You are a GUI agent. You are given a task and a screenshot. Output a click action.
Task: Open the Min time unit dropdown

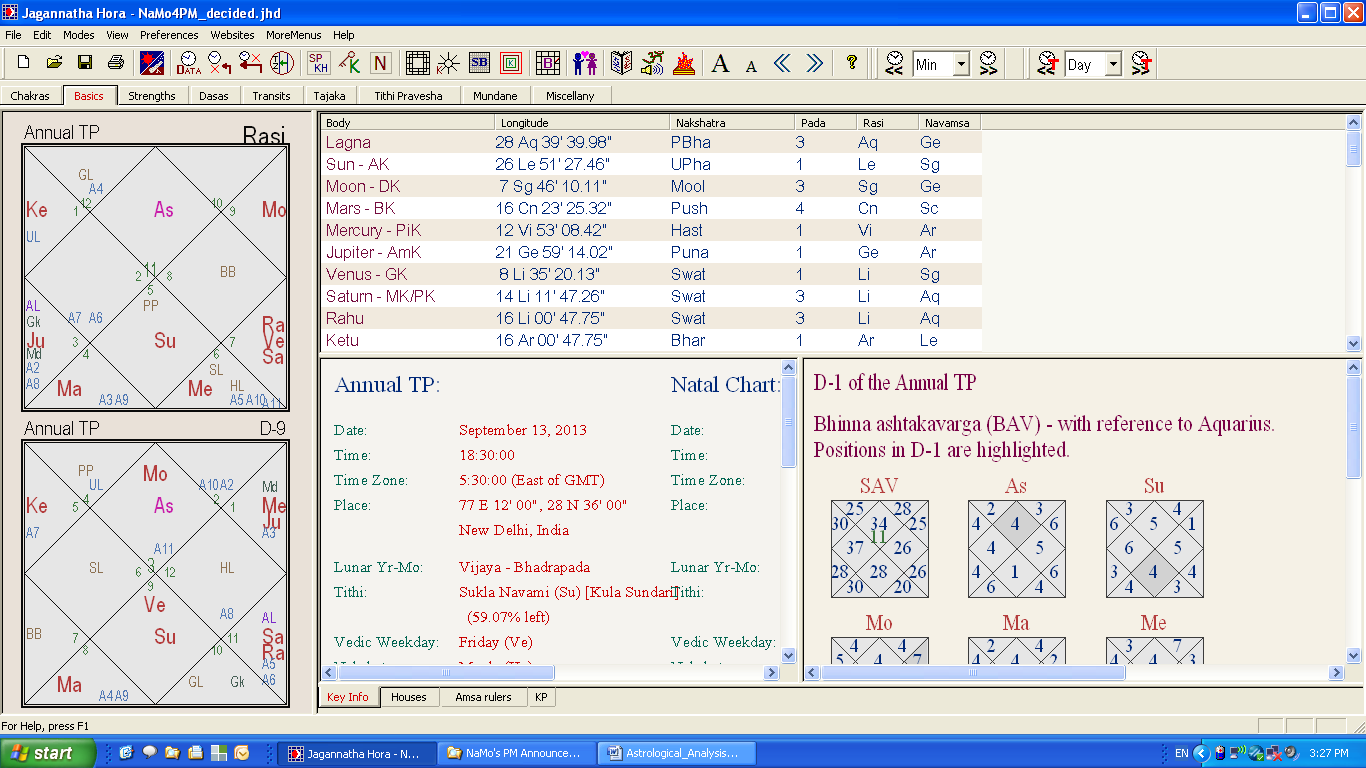click(961, 64)
